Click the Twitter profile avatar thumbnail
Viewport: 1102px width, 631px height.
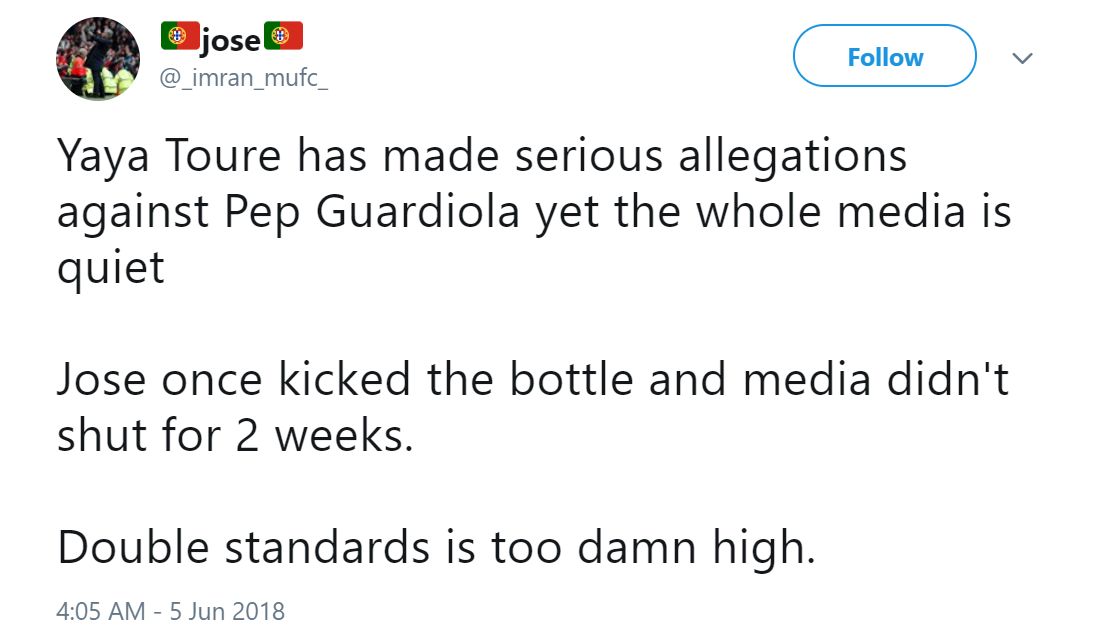(x=96, y=57)
